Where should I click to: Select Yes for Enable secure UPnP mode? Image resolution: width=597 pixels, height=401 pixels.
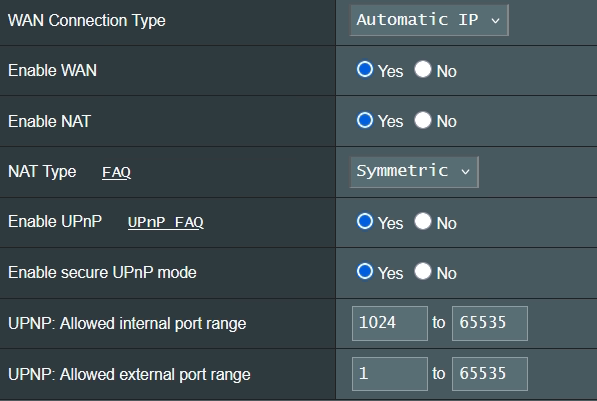click(x=365, y=271)
